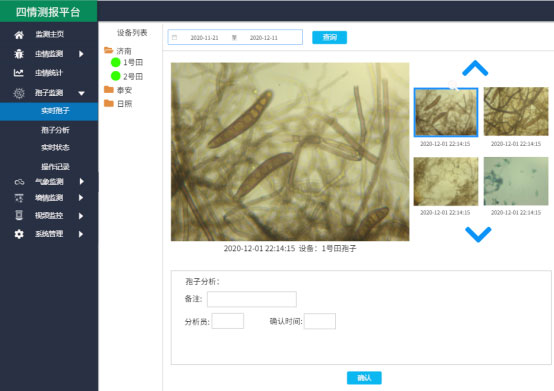Open 虫情统计 menu entry
The image size is (554, 391).
49,73
